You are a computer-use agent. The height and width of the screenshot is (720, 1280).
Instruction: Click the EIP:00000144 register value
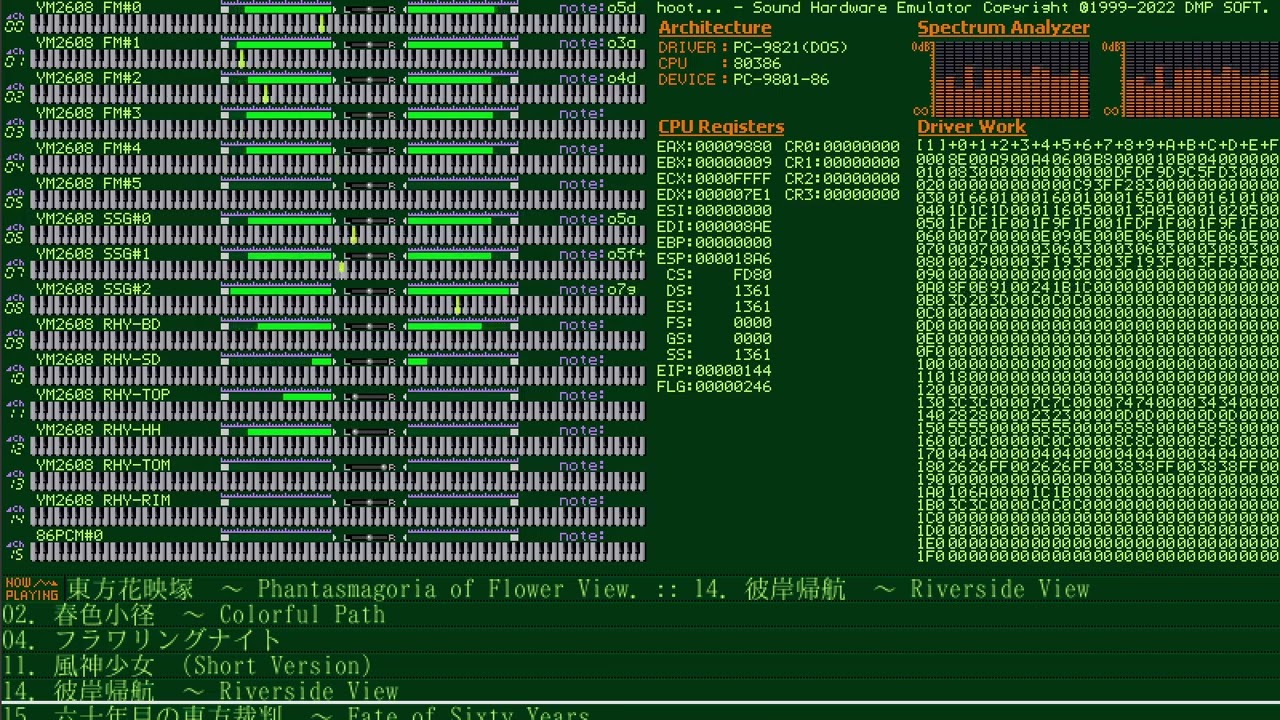click(714, 370)
